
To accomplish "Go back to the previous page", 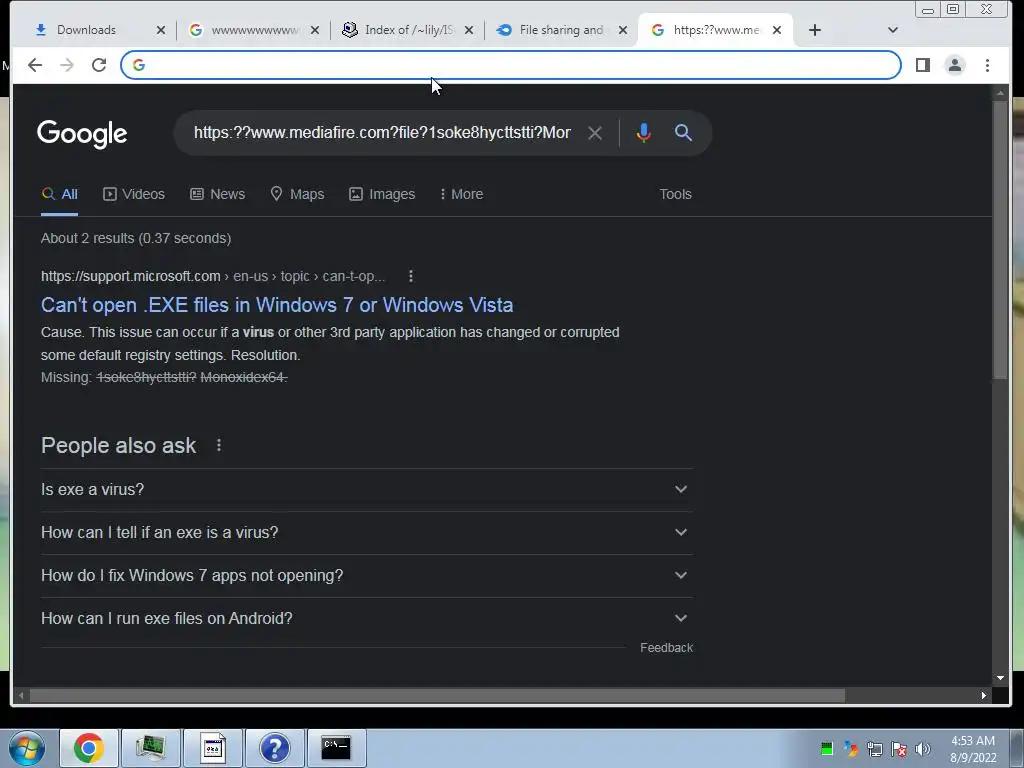I will [x=35, y=65].
